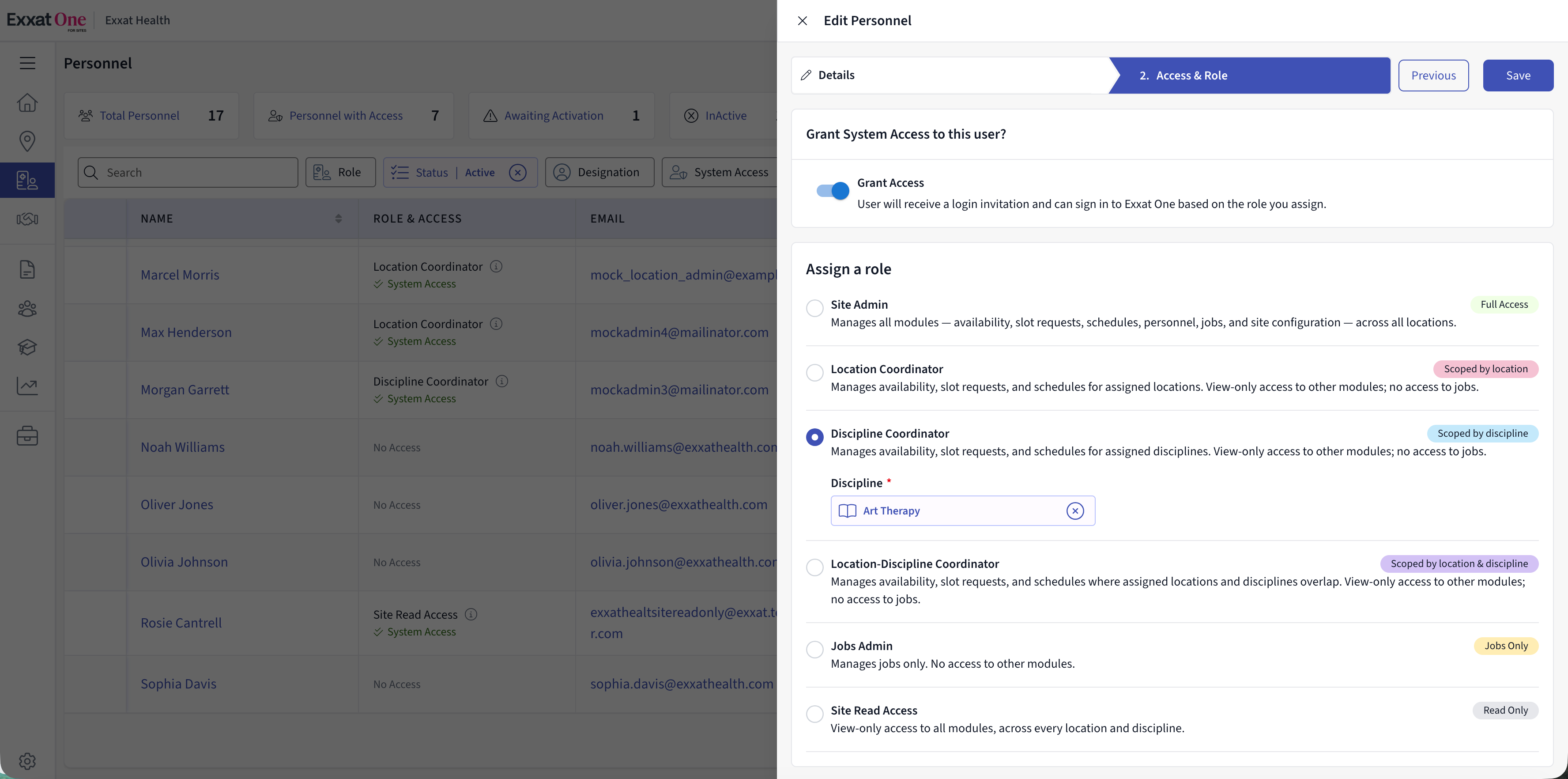The width and height of the screenshot is (1568, 779).
Task: Filter by Personnel with Access card
Action: point(354,116)
